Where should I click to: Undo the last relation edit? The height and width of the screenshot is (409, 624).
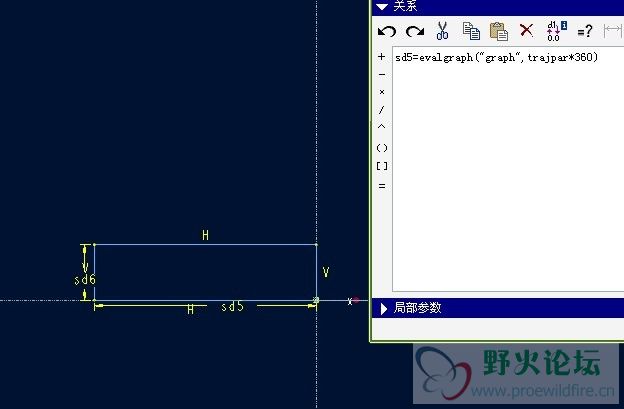(x=386, y=31)
